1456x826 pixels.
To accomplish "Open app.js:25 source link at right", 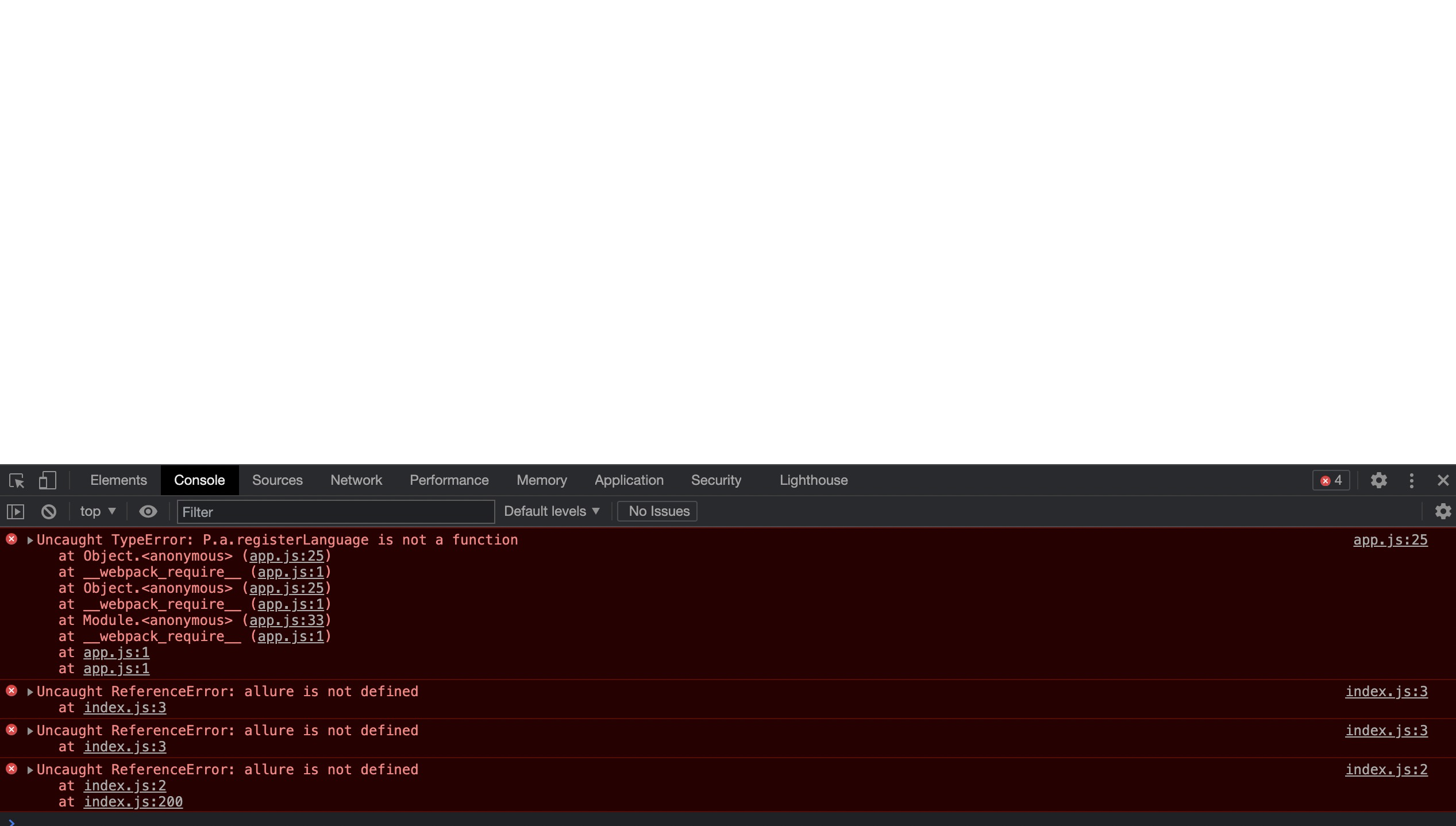I will coord(1390,540).
